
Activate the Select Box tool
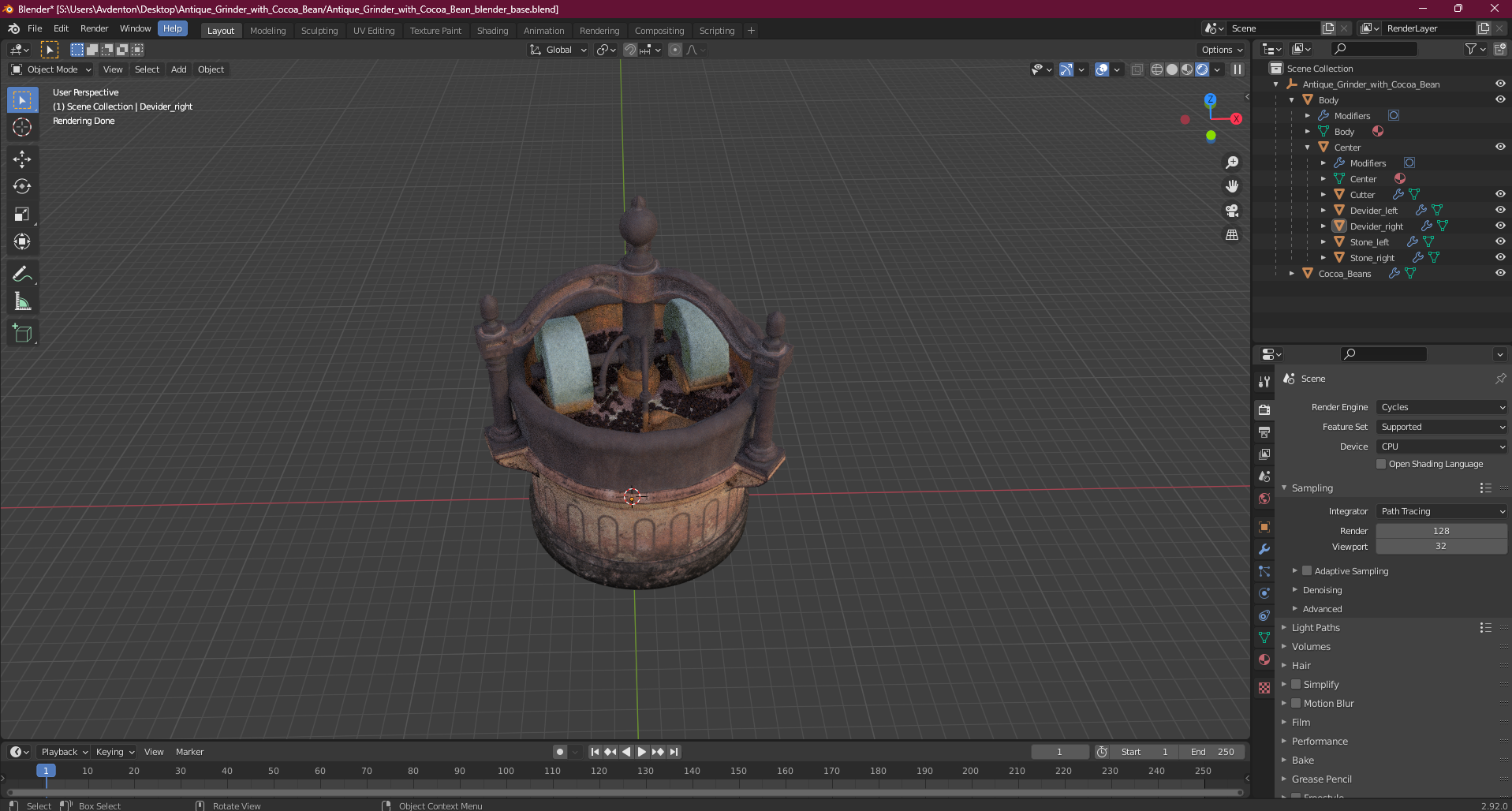click(x=22, y=99)
